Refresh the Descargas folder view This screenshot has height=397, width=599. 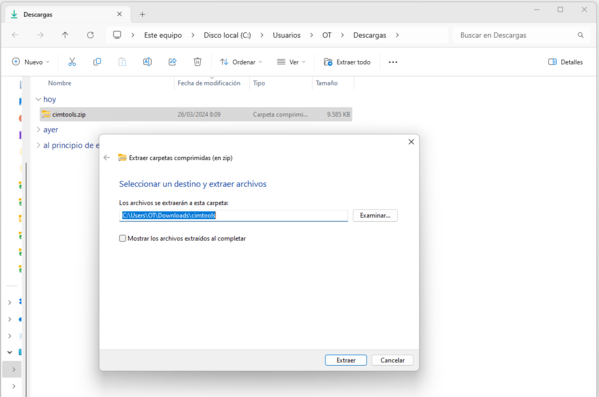[x=90, y=35]
